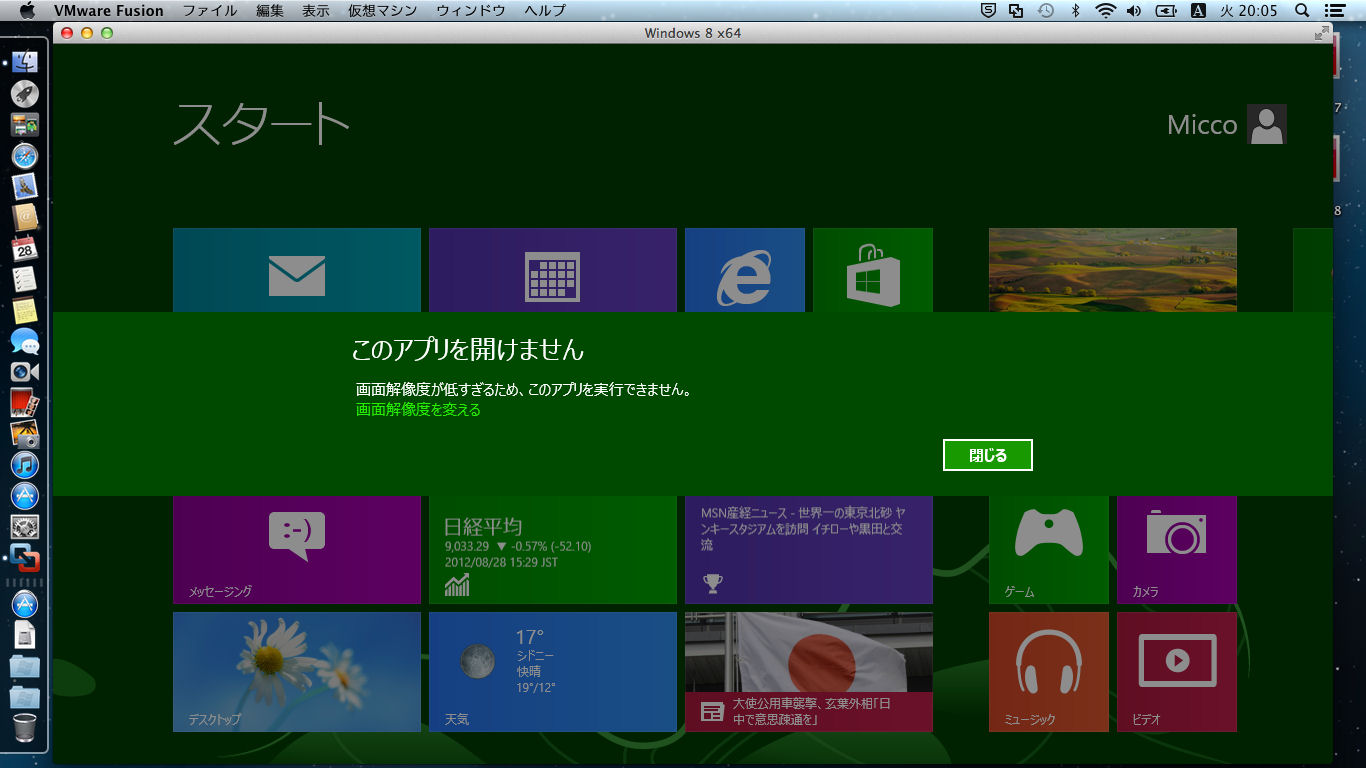This screenshot has width=1366, height=768.
Task: Open Finder from the dock
Action: pyautogui.click(x=25, y=62)
